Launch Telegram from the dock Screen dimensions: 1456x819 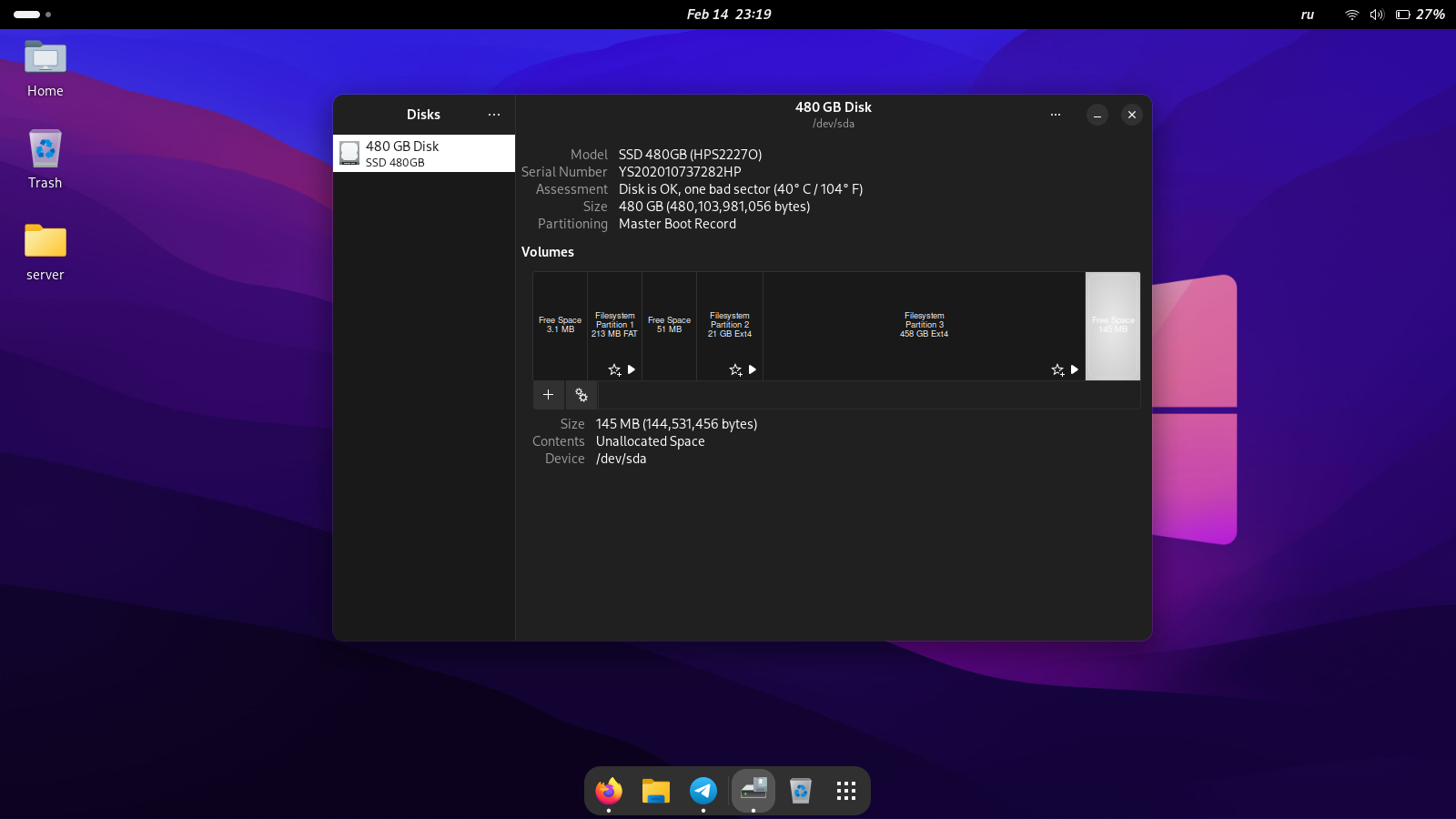pos(703,791)
